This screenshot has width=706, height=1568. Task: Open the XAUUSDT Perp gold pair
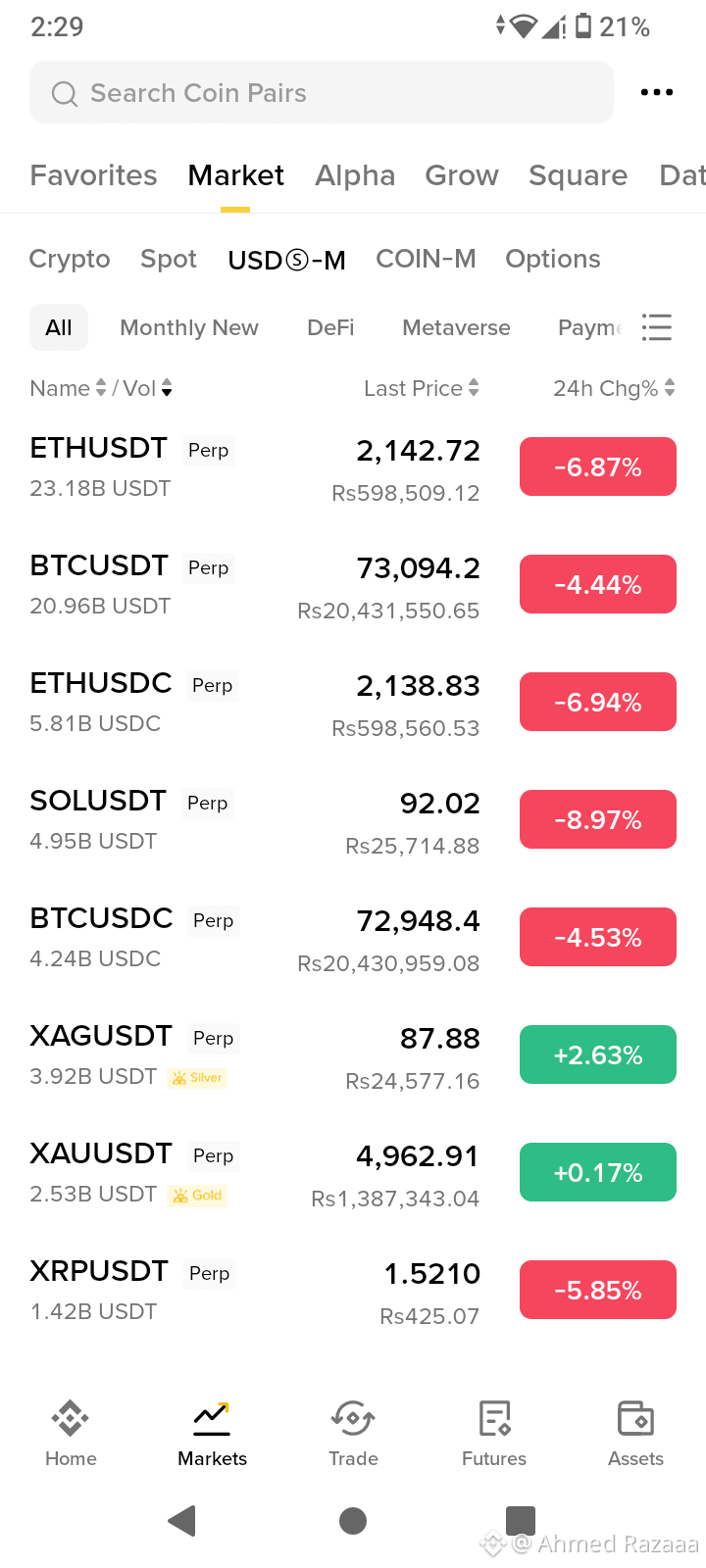(353, 1173)
